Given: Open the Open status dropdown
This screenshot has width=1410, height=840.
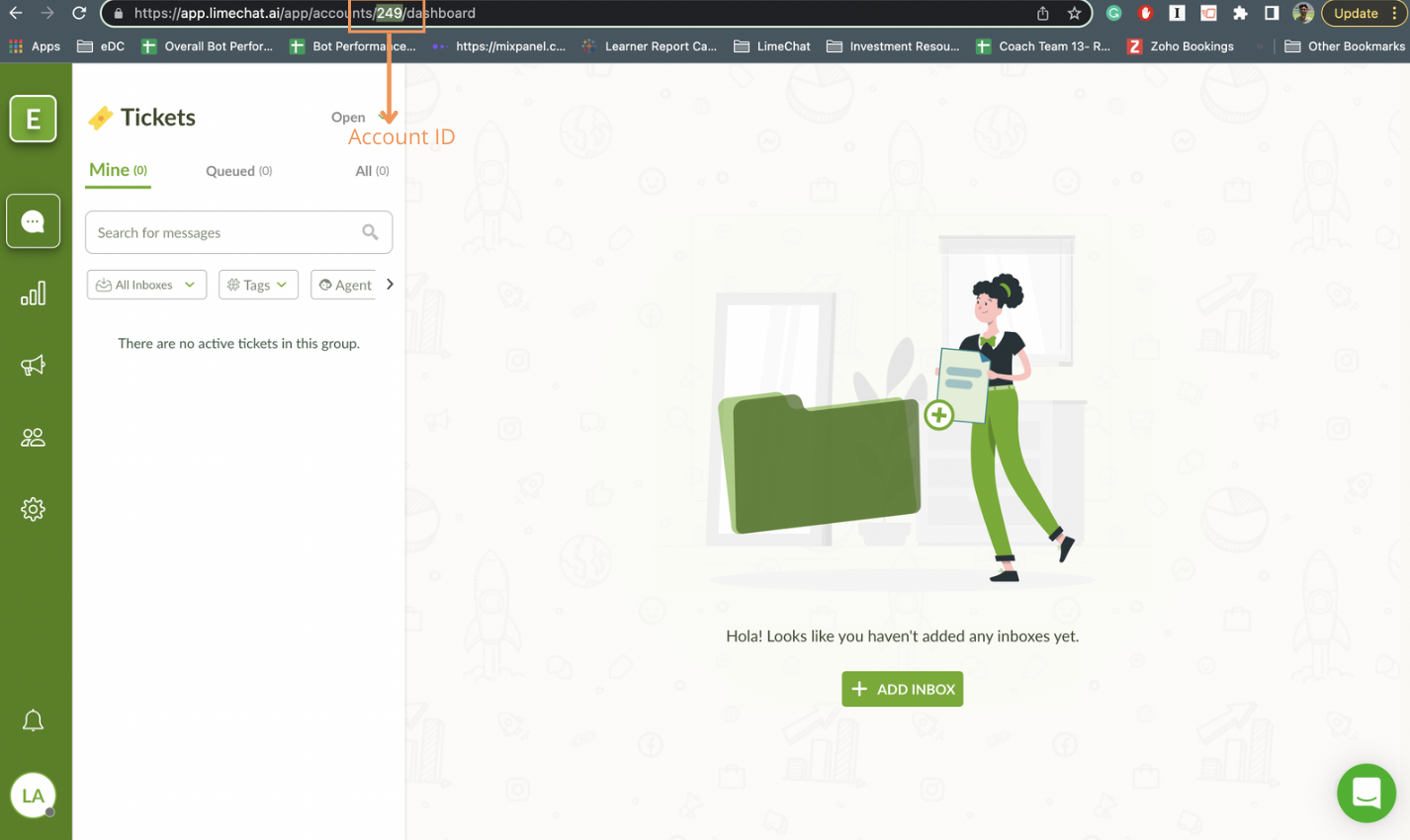Looking at the screenshot, I should pyautogui.click(x=356, y=117).
